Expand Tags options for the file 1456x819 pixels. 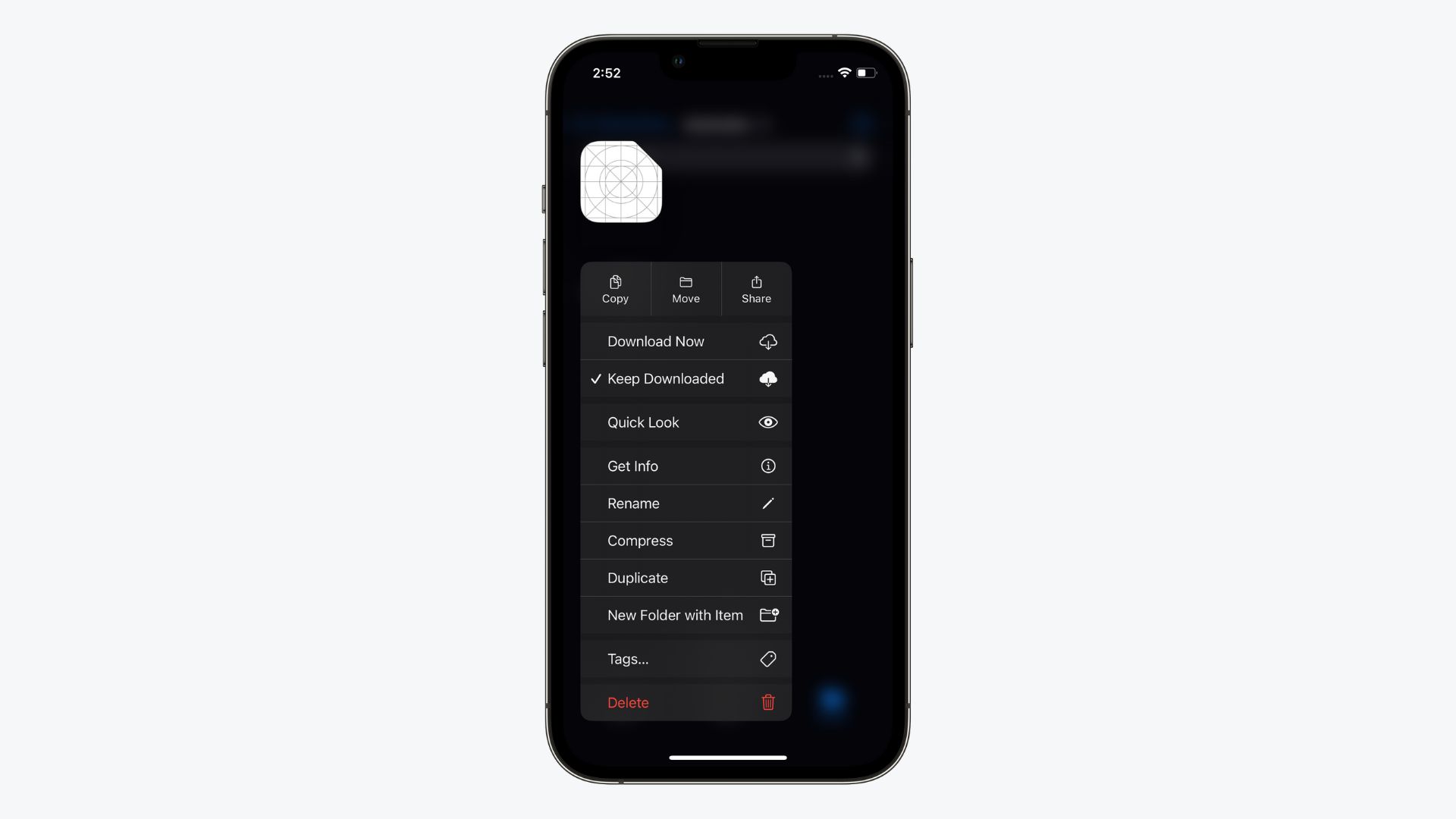(x=685, y=659)
